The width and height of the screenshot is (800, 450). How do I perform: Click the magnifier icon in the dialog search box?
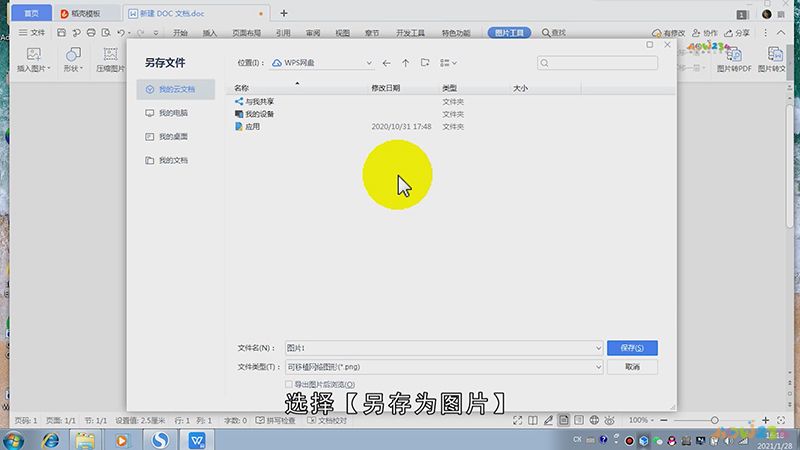[x=544, y=63]
